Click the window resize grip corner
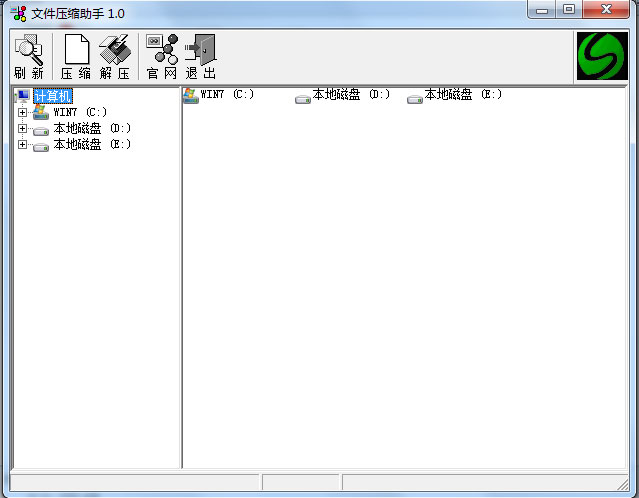 point(622,484)
